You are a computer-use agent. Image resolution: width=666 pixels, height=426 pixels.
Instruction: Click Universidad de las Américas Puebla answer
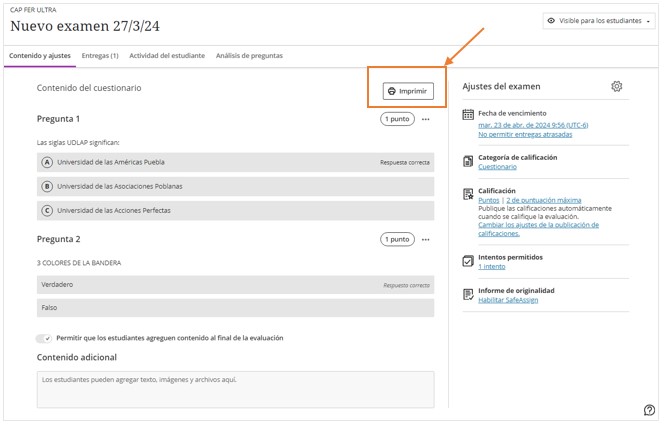pyautogui.click(x=235, y=162)
